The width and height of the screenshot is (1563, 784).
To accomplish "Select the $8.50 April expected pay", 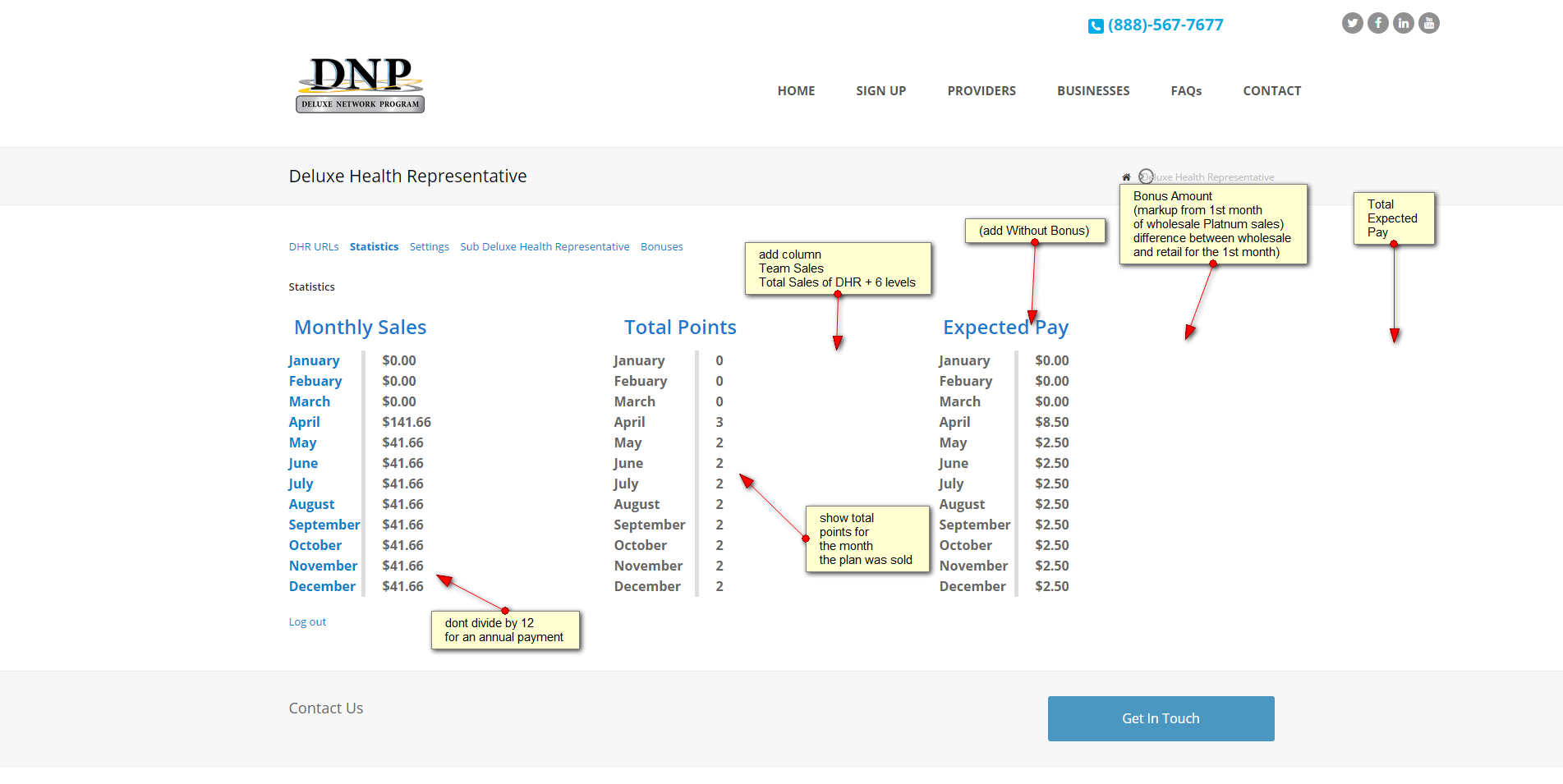I will pyautogui.click(x=1052, y=422).
